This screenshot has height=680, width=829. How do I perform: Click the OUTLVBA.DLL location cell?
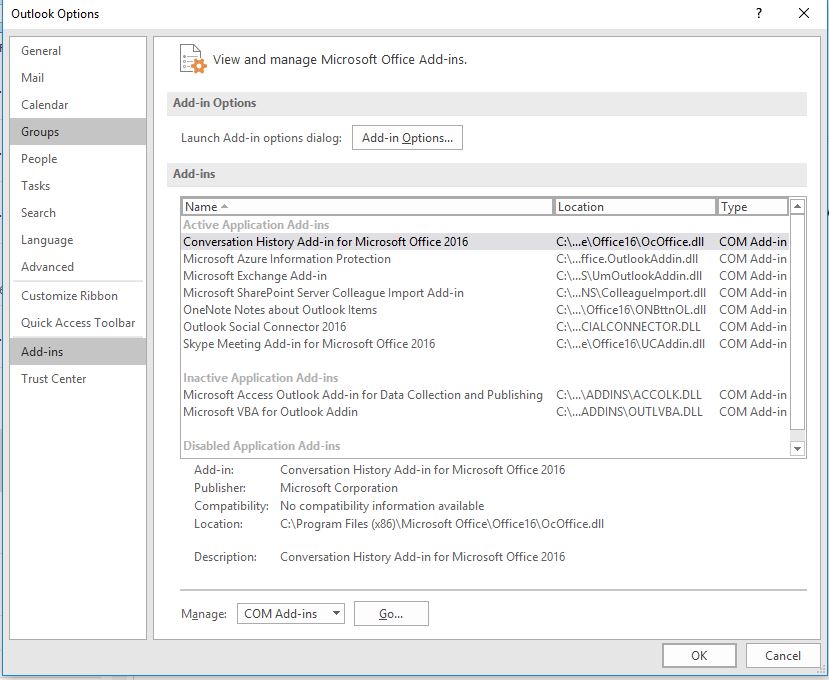pyautogui.click(x=629, y=411)
